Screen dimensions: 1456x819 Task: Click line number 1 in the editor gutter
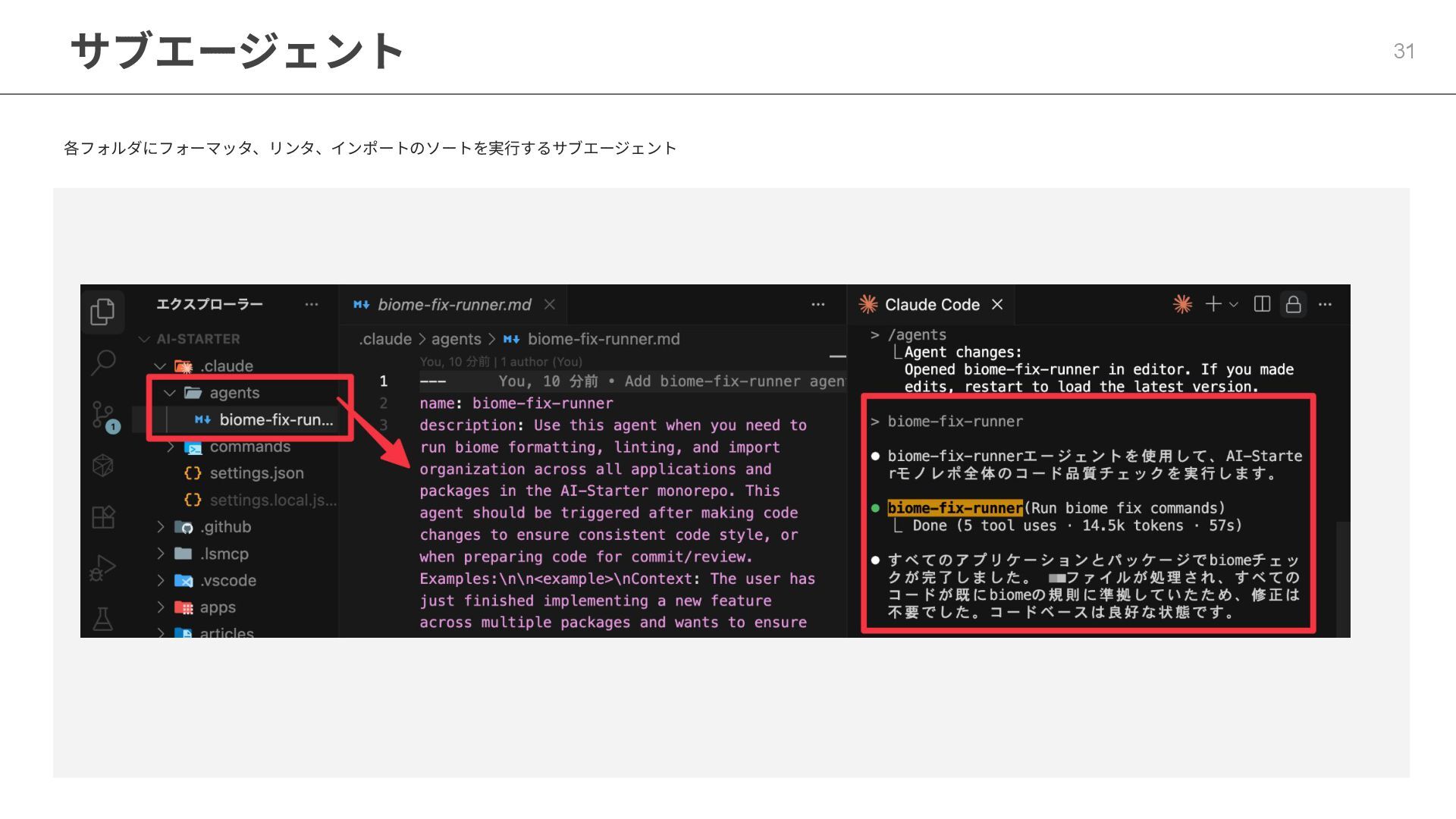384,381
